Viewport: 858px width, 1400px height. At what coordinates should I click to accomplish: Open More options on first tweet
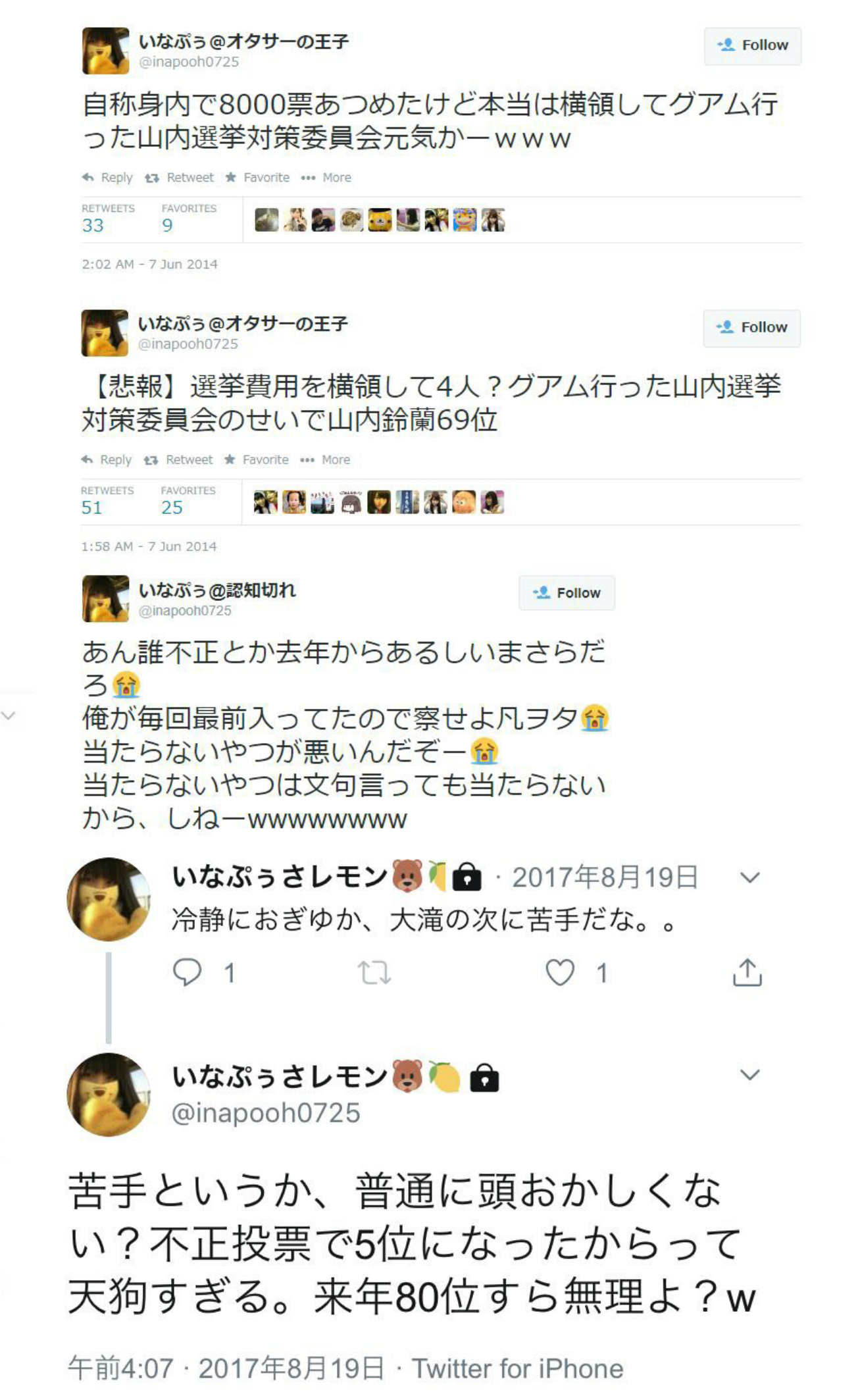[326, 178]
